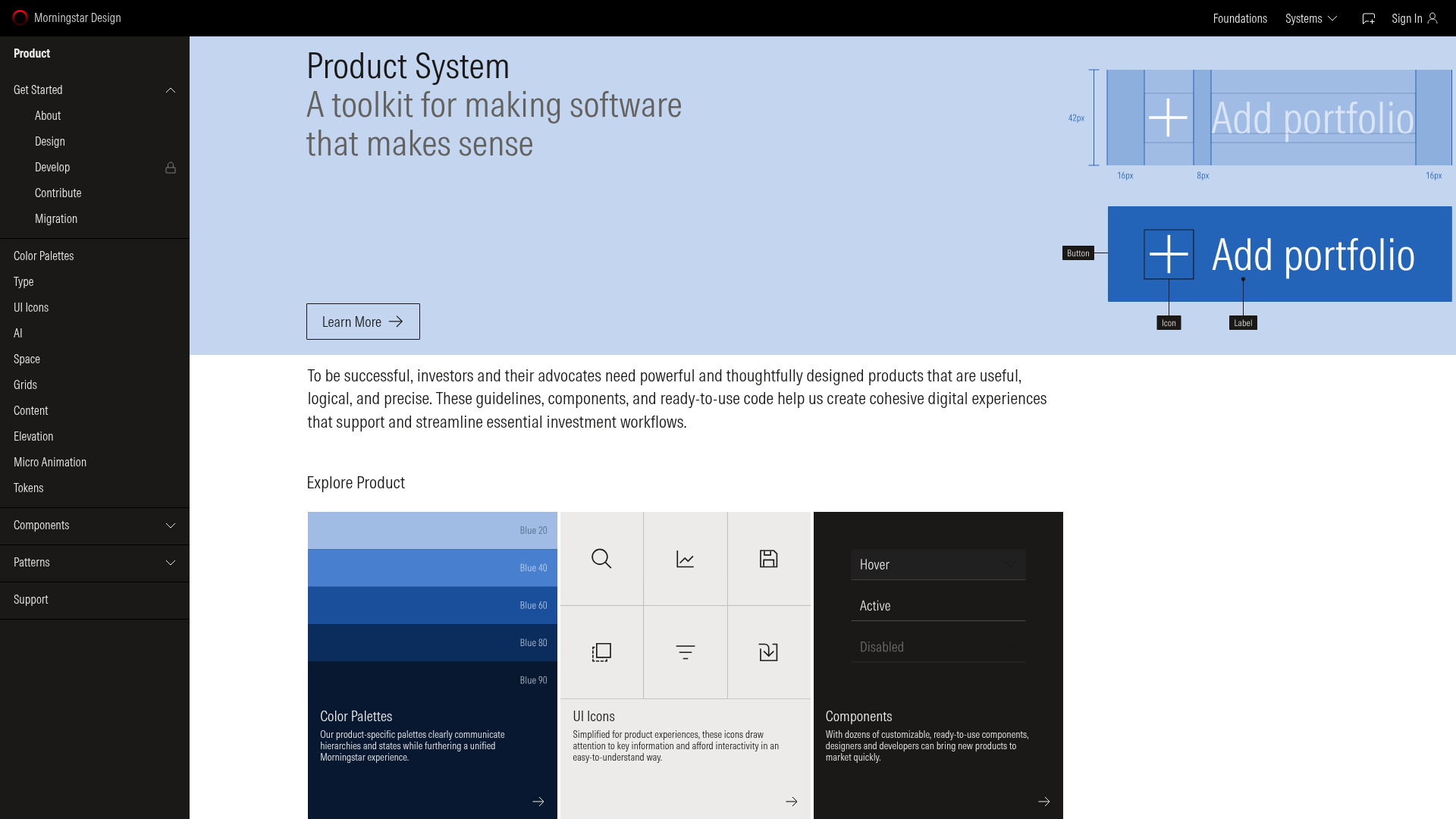Expand the Components sidebar section
This screenshot has height=819, width=1456.
[x=171, y=526]
